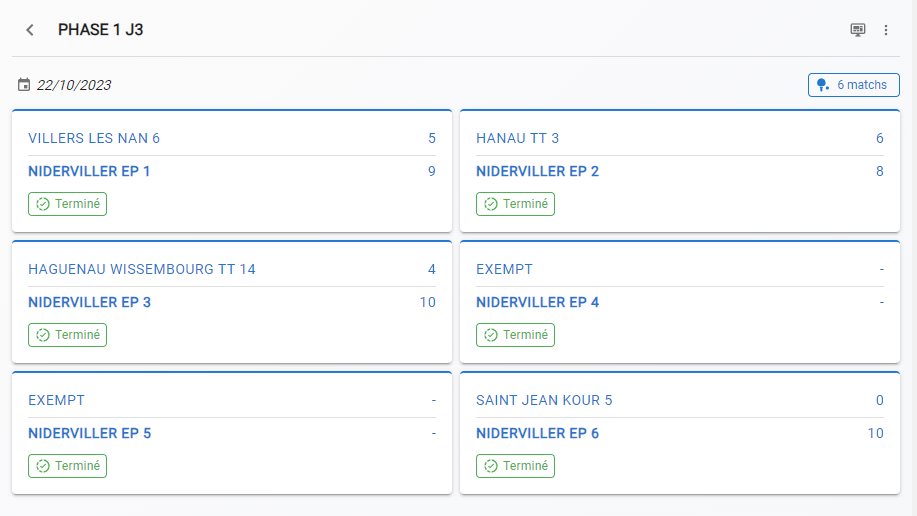Viewport: 917px width, 516px height.
Task: Click Terminé check icon under NIDERVILLER EP 2
Action: click(x=491, y=204)
